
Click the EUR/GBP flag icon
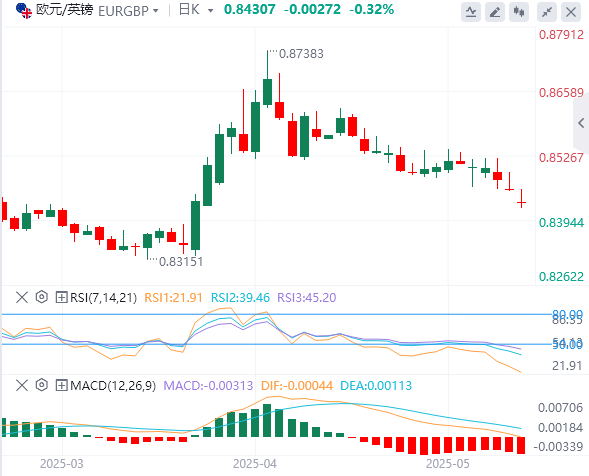tap(24, 11)
